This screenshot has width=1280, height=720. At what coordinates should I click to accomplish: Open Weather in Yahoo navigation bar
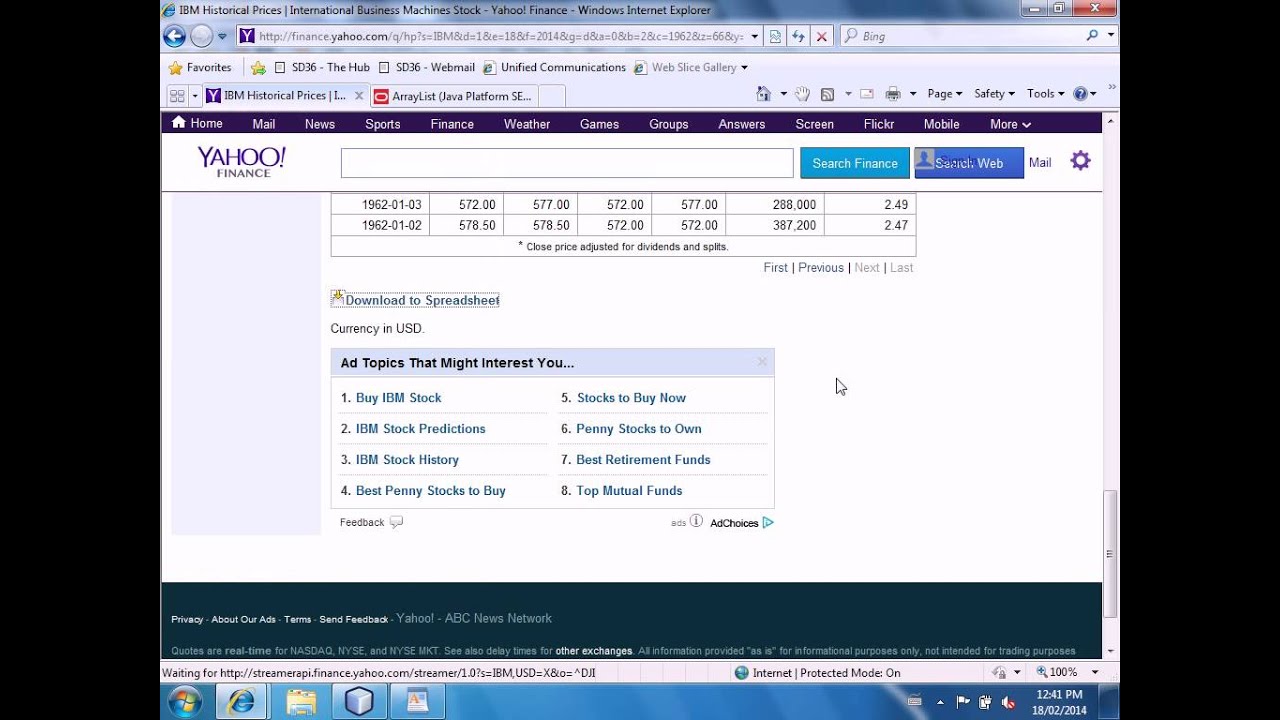click(x=527, y=124)
